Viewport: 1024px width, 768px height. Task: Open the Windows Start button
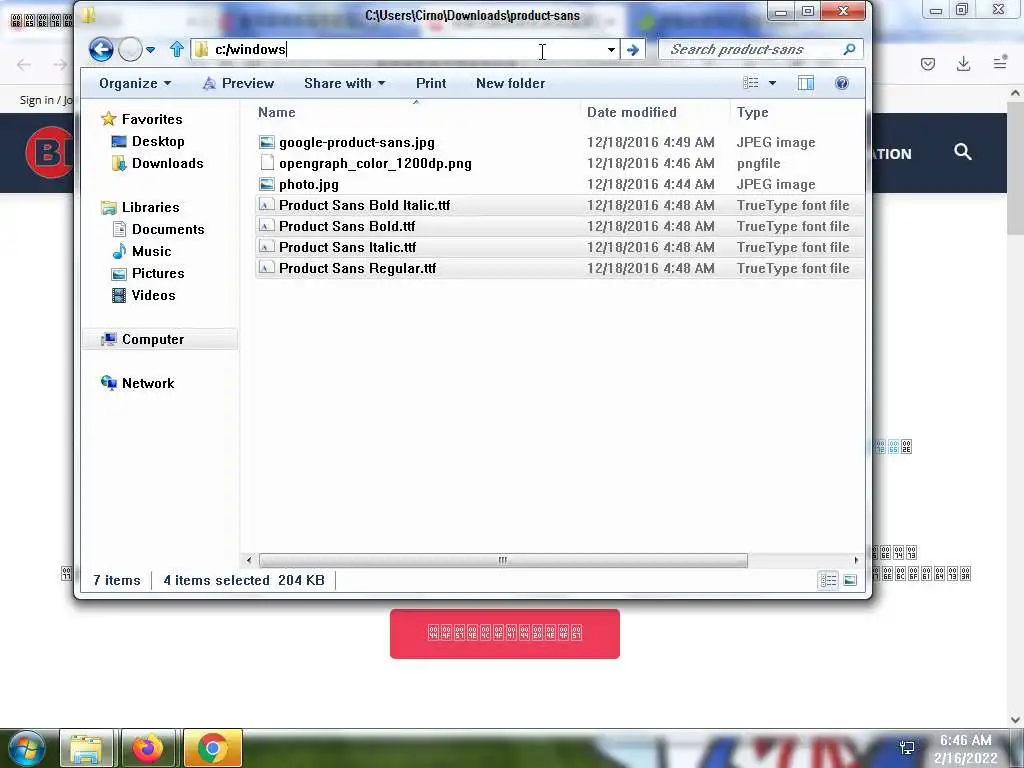pos(25,748)
